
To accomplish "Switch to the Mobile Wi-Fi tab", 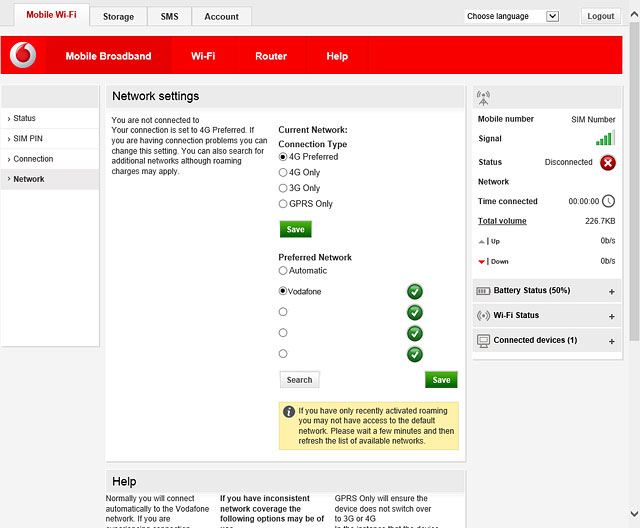I will tap(51, 15).
